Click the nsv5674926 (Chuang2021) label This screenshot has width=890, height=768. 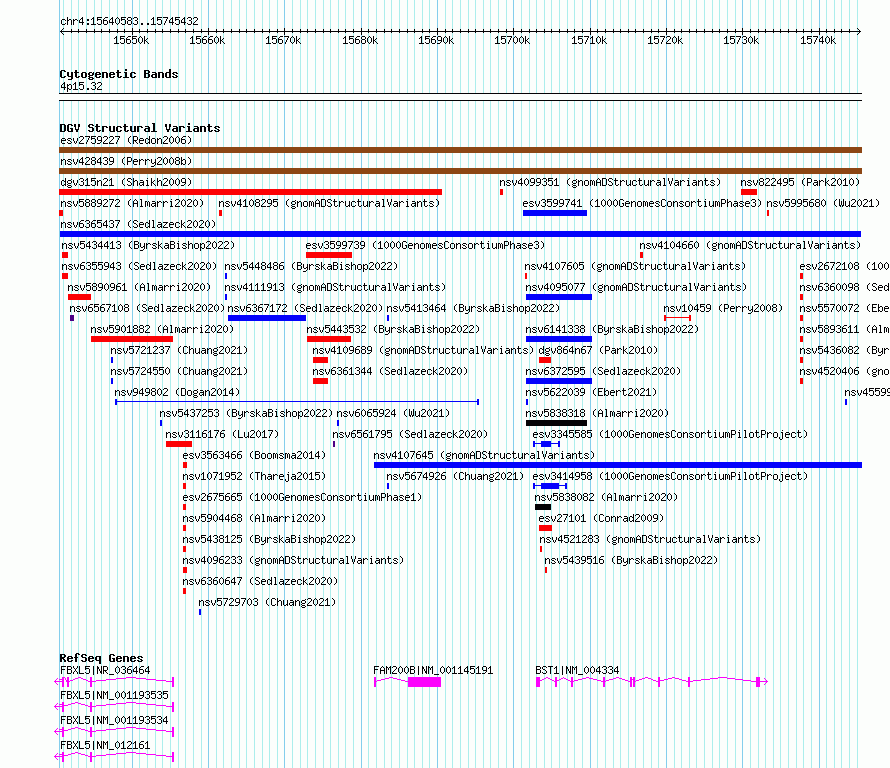point(456,476)
